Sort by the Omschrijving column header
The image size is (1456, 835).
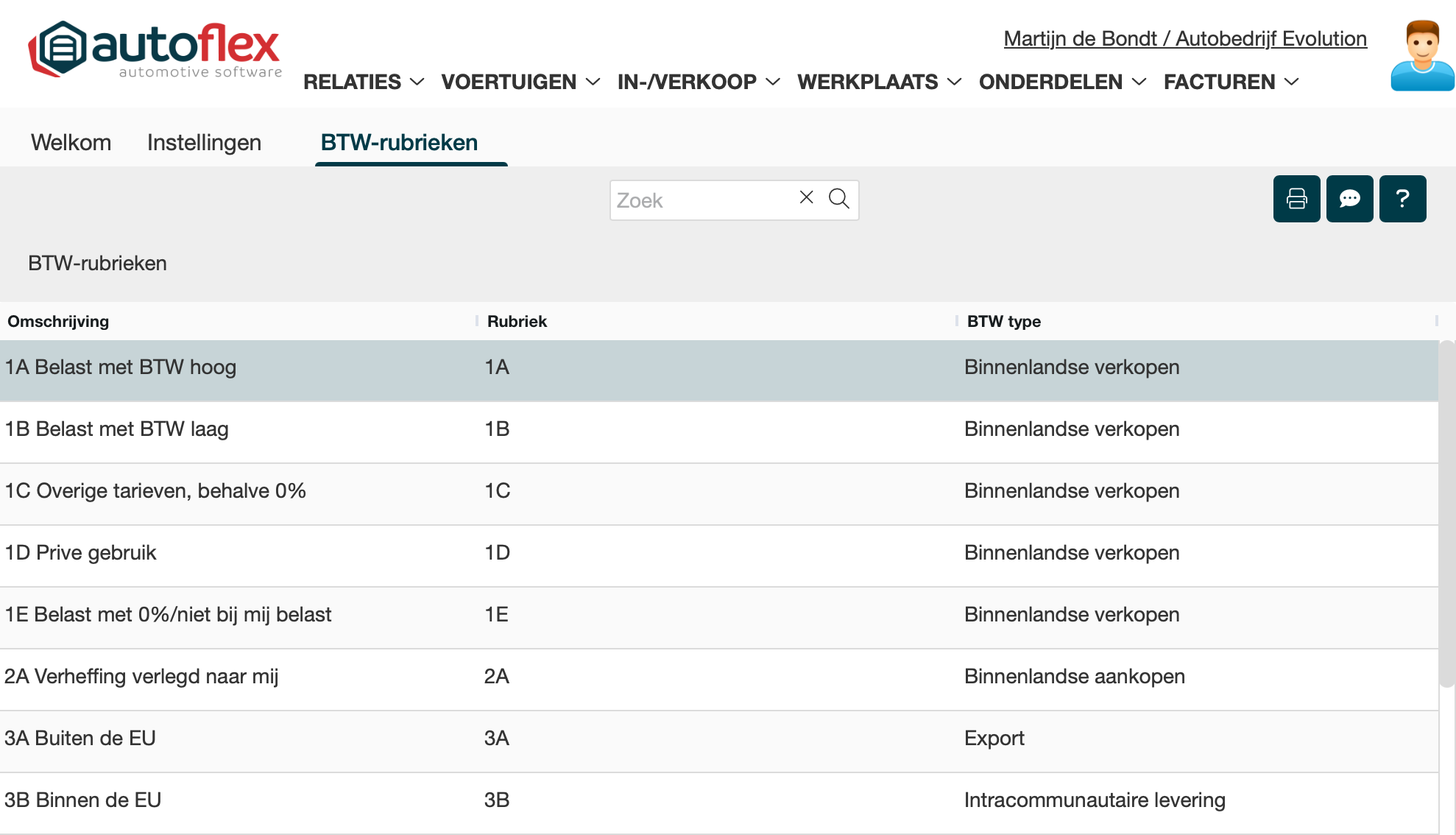58,321
